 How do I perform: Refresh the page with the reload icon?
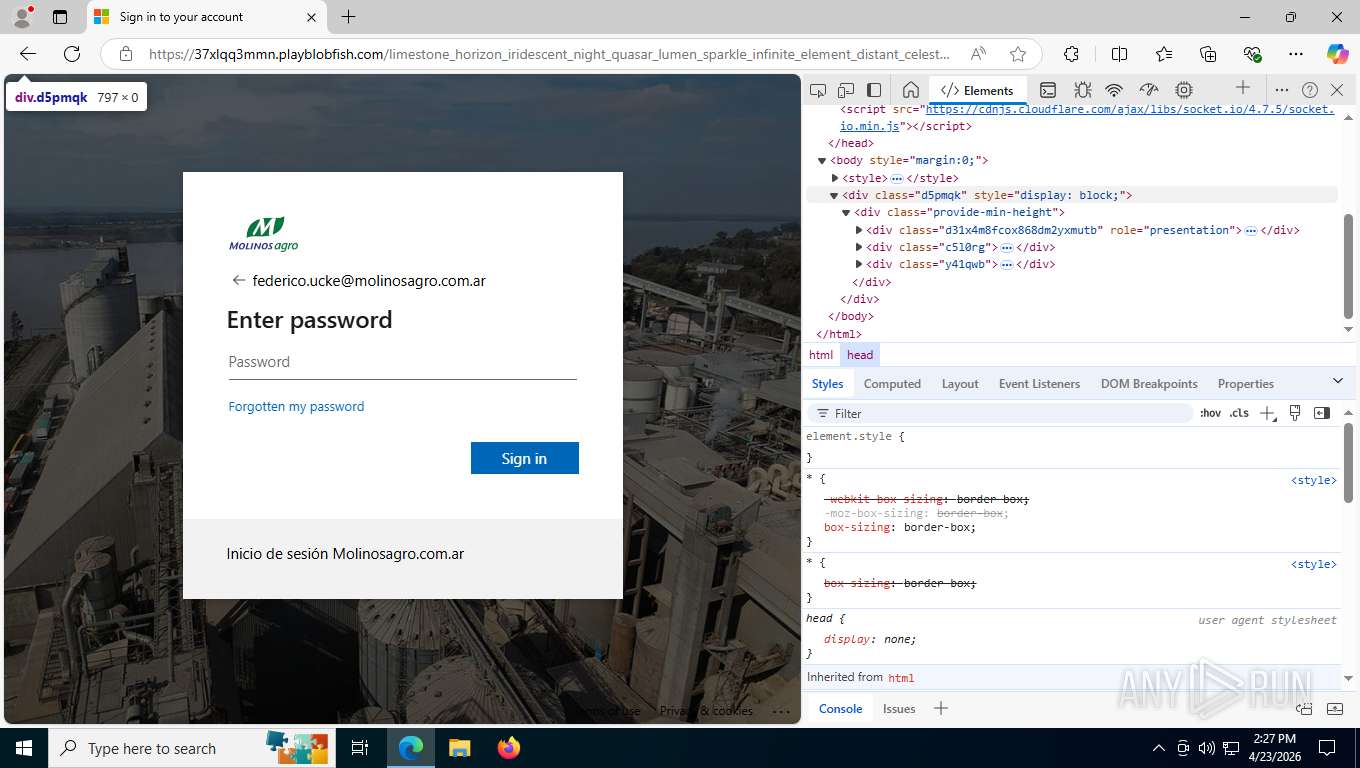[72, 54]
